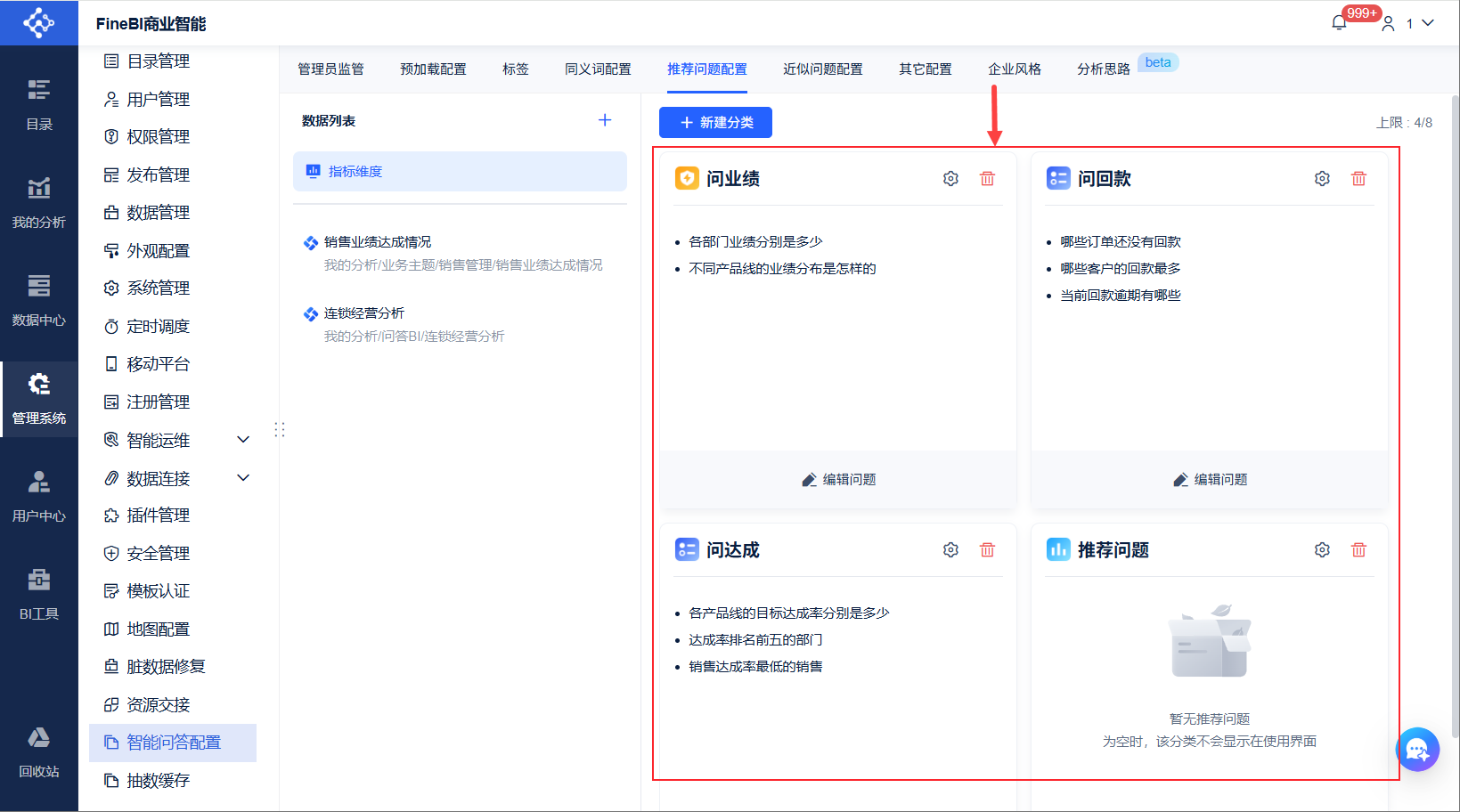Select 指标维度 in the data list
The height and width of the screenshot is (812, 1460).
click(x=460, y=171)
